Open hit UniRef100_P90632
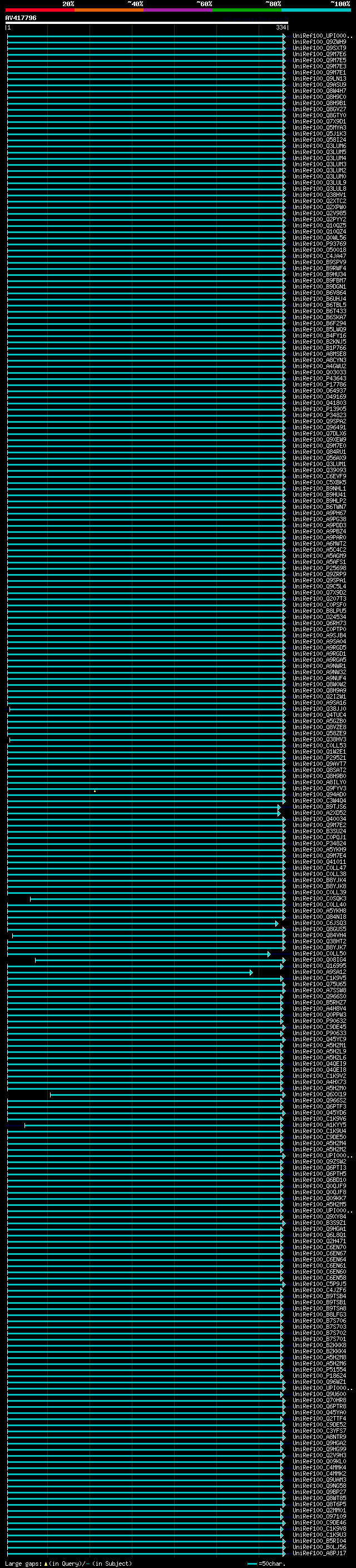Screen dimensions: 356x1568 coord(319,1021)
